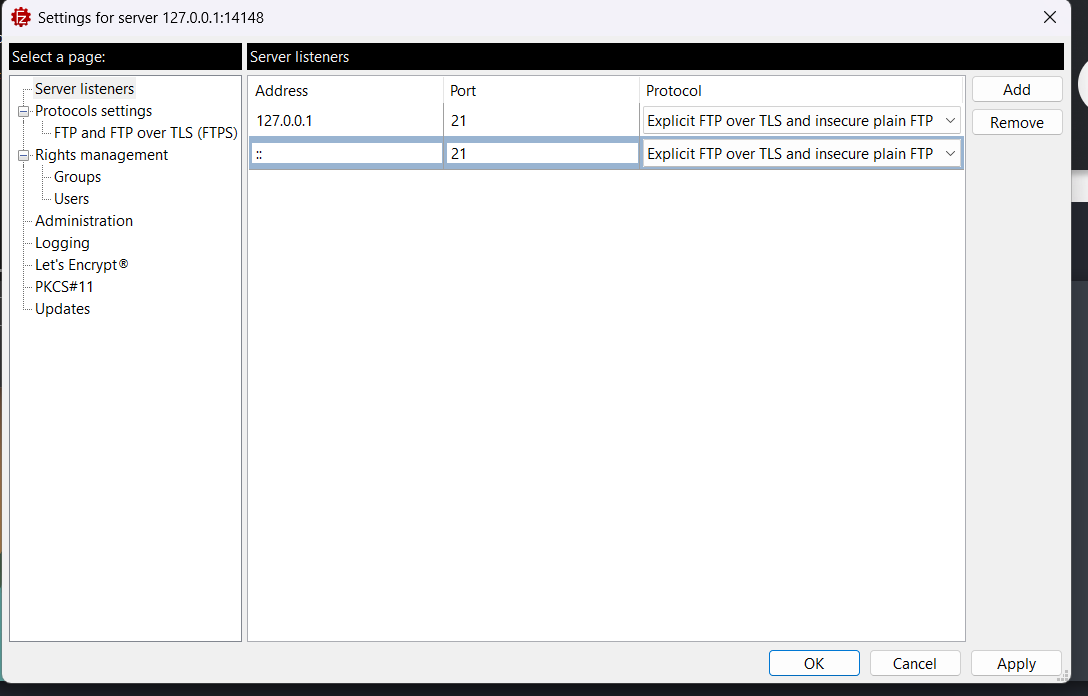Open the Users page

click(71, 198)
